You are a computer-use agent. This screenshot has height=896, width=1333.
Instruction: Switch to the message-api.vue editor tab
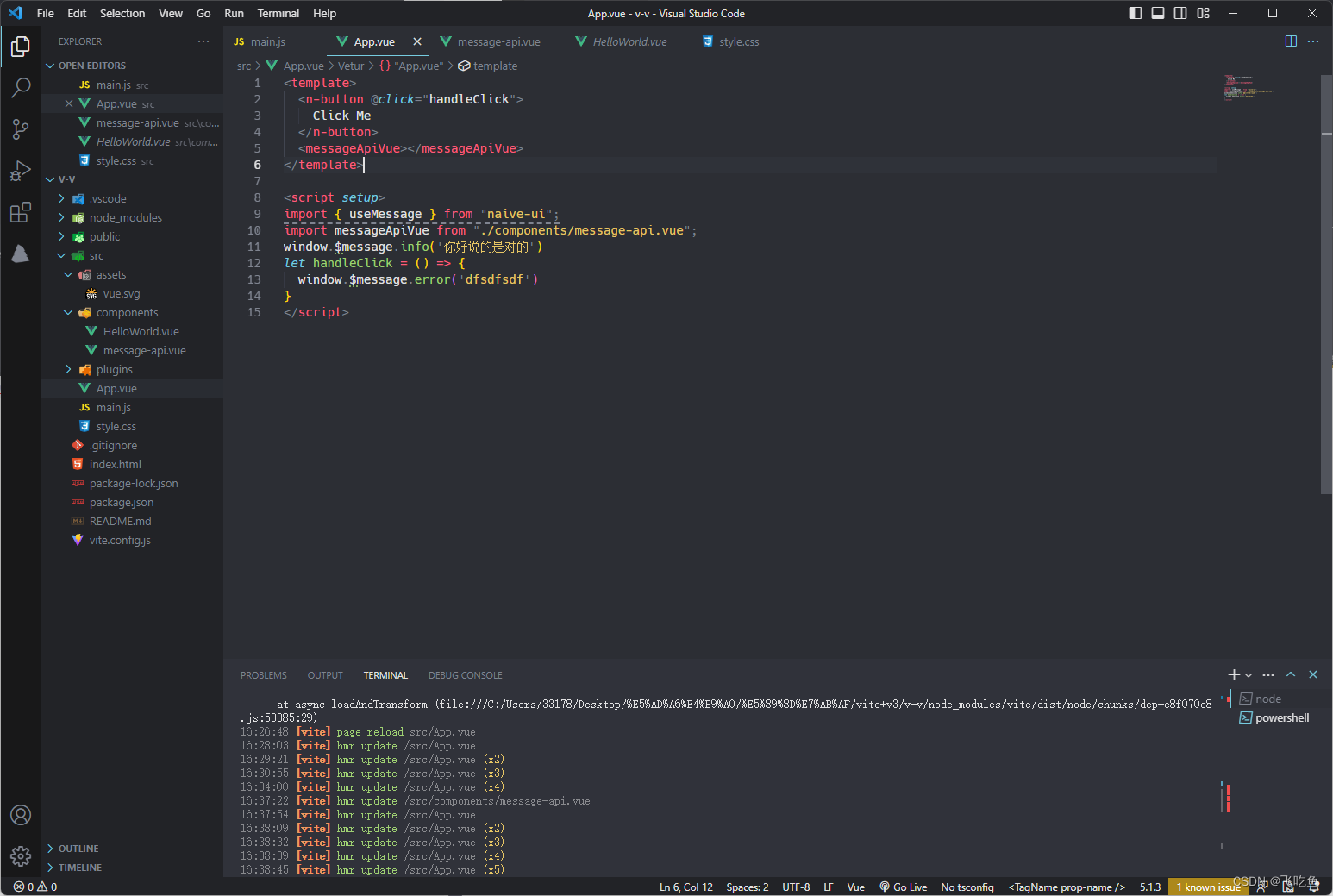[499, 41]
